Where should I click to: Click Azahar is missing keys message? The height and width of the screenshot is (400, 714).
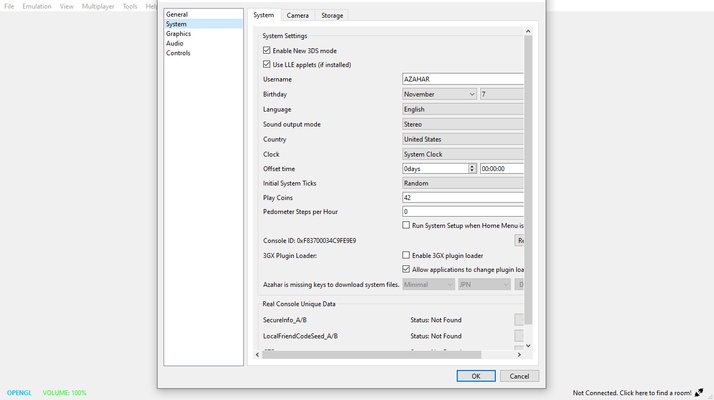click(x=331, y=284)
